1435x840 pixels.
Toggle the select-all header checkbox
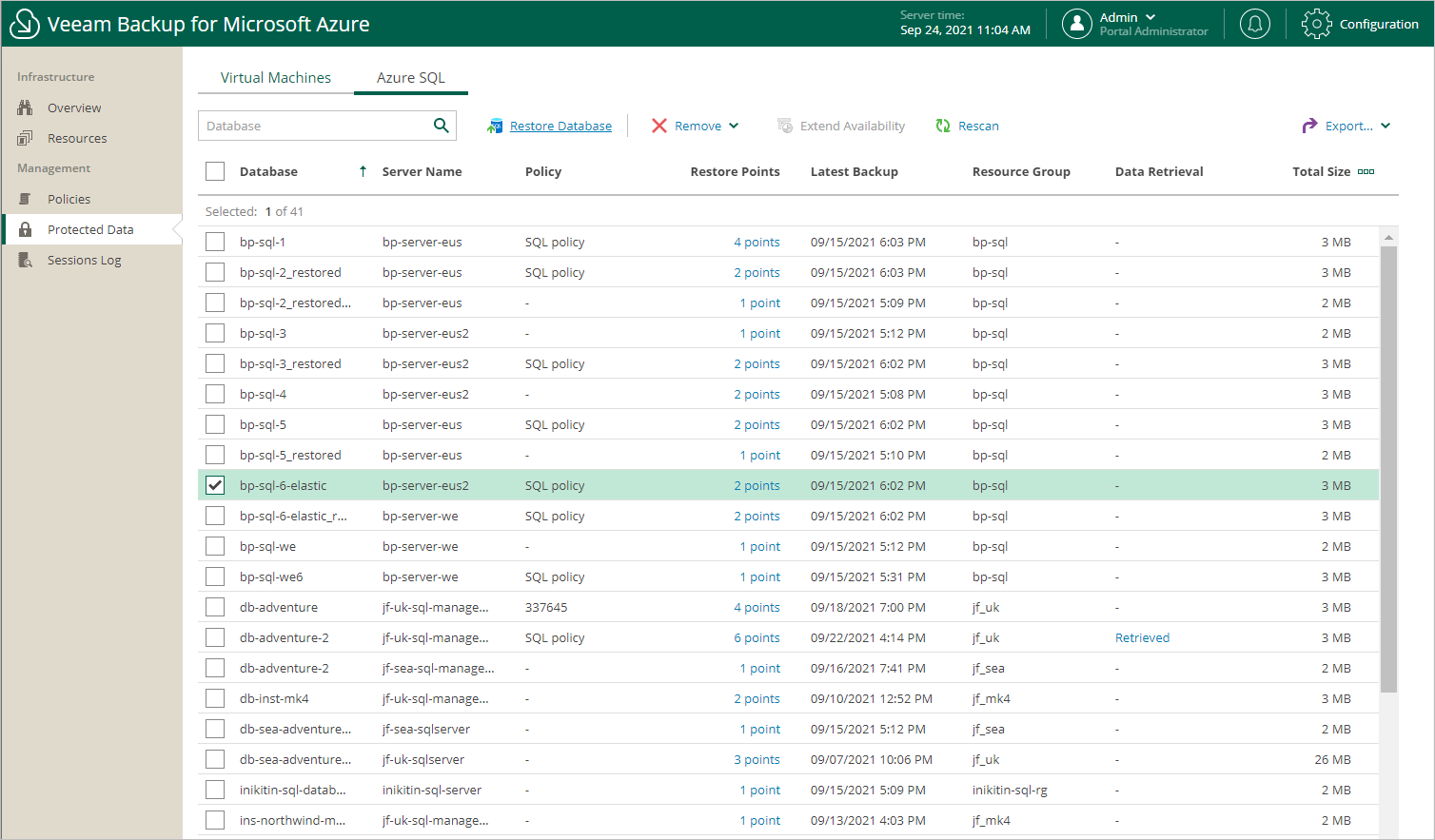pyautogui.click(x=215, y=171)
